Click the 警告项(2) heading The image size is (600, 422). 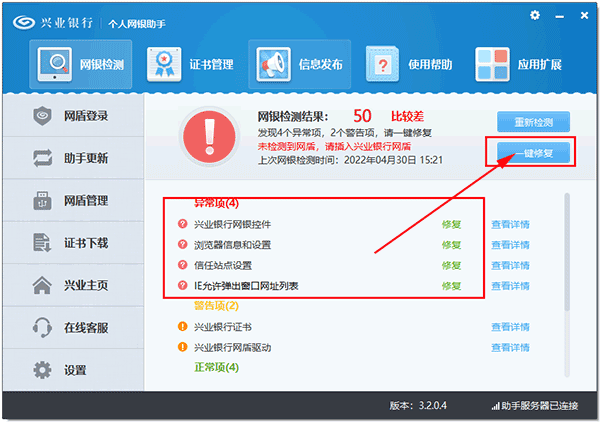point(217,306)
